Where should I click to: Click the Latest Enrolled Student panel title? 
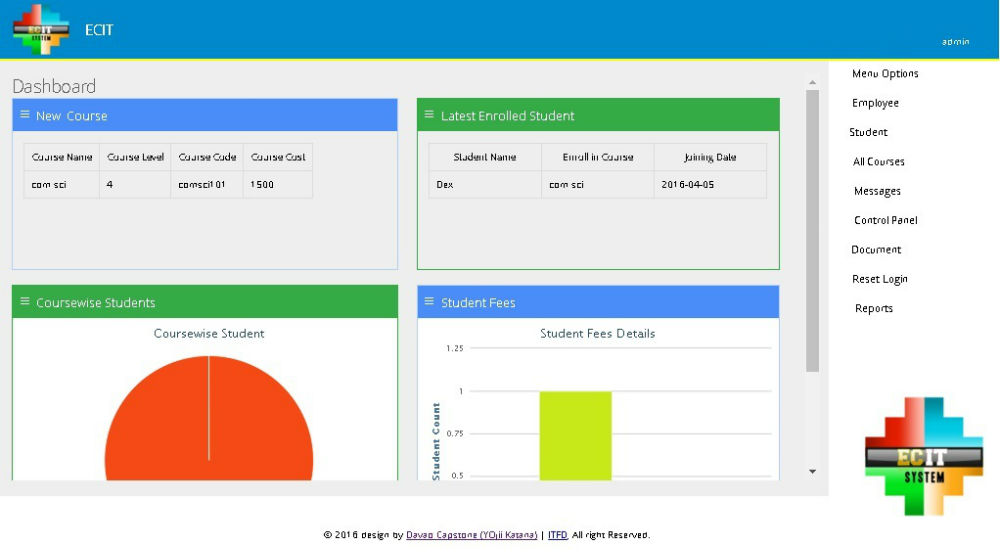click(x=508, y=115)
